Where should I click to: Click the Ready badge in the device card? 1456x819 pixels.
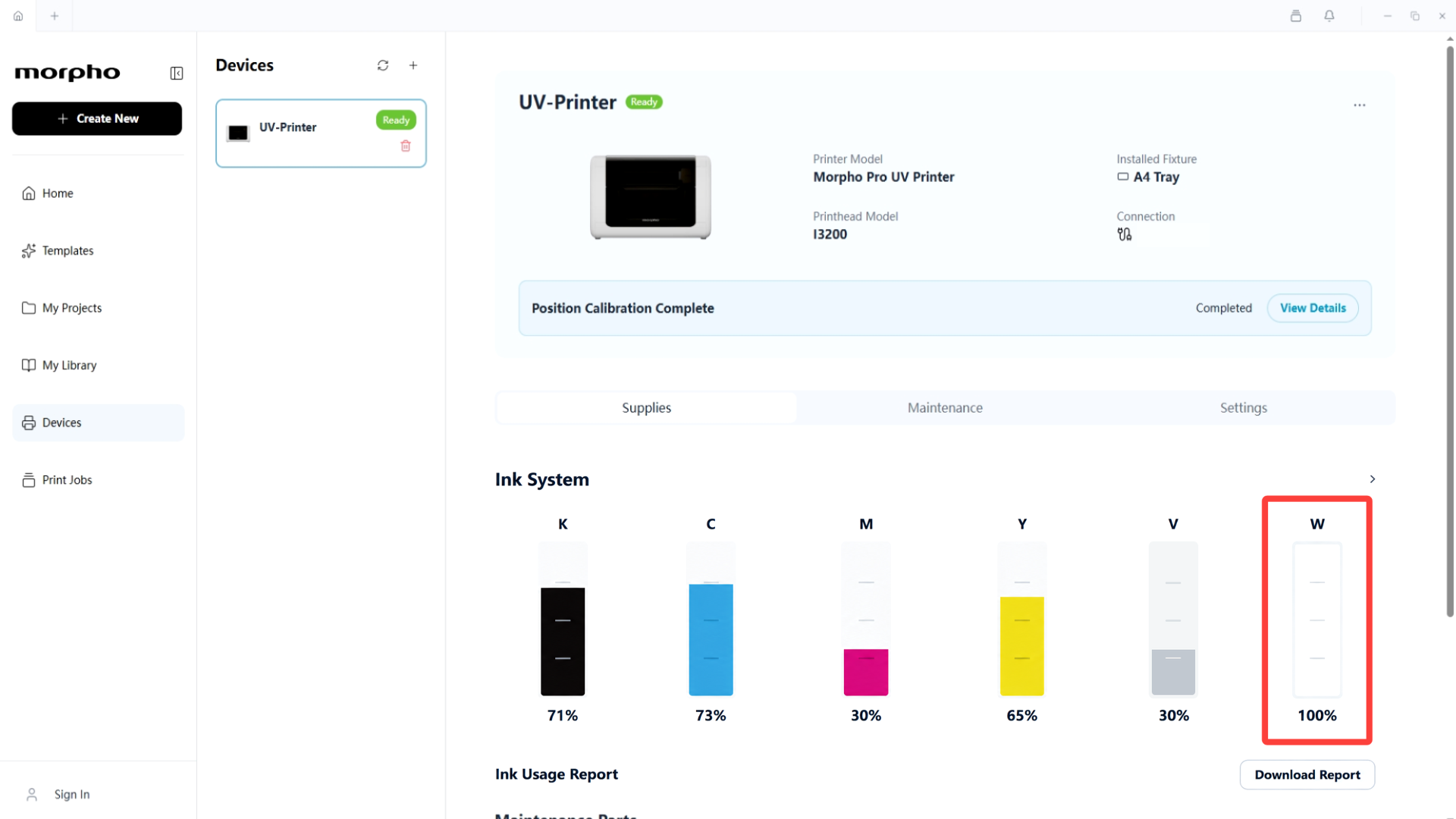point(396,120)
